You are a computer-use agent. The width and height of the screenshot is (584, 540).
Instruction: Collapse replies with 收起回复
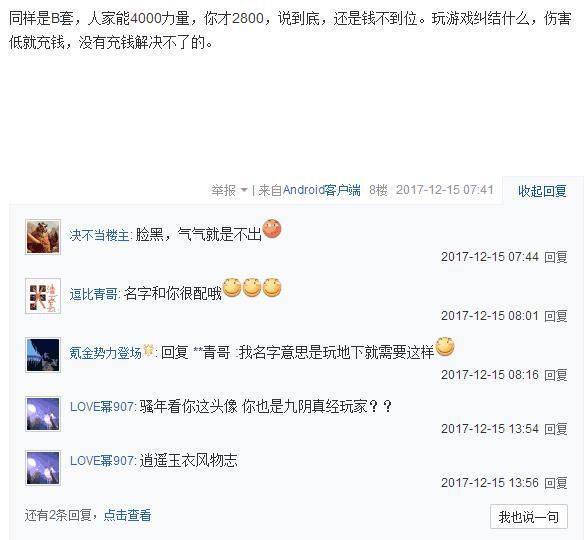tap(542, 191)
